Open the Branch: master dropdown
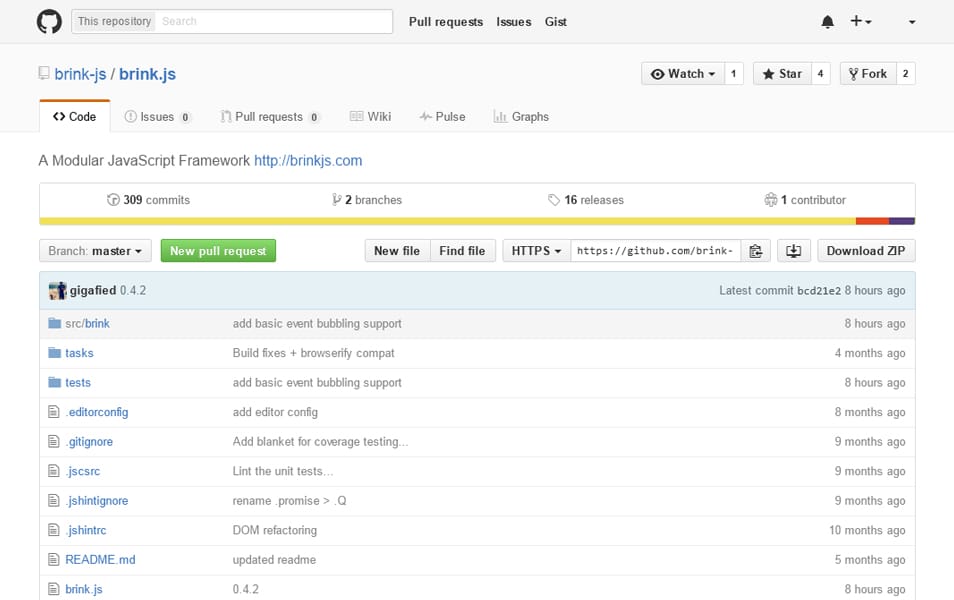This screenshot has width=954, height=600. point(94,251)
